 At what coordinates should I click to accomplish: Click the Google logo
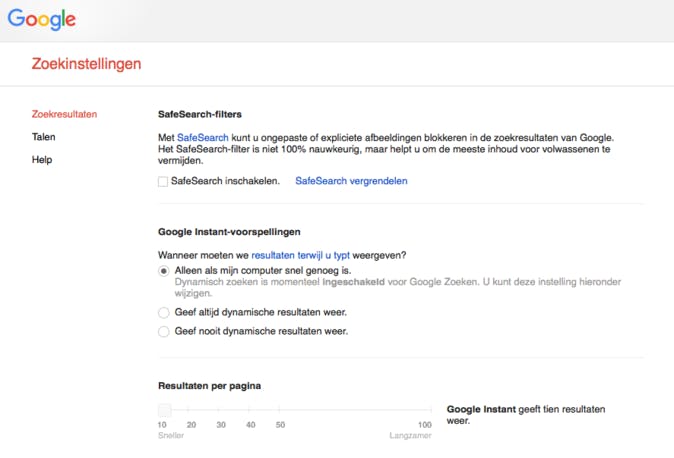pyautogui.click(x=42, y=19)
